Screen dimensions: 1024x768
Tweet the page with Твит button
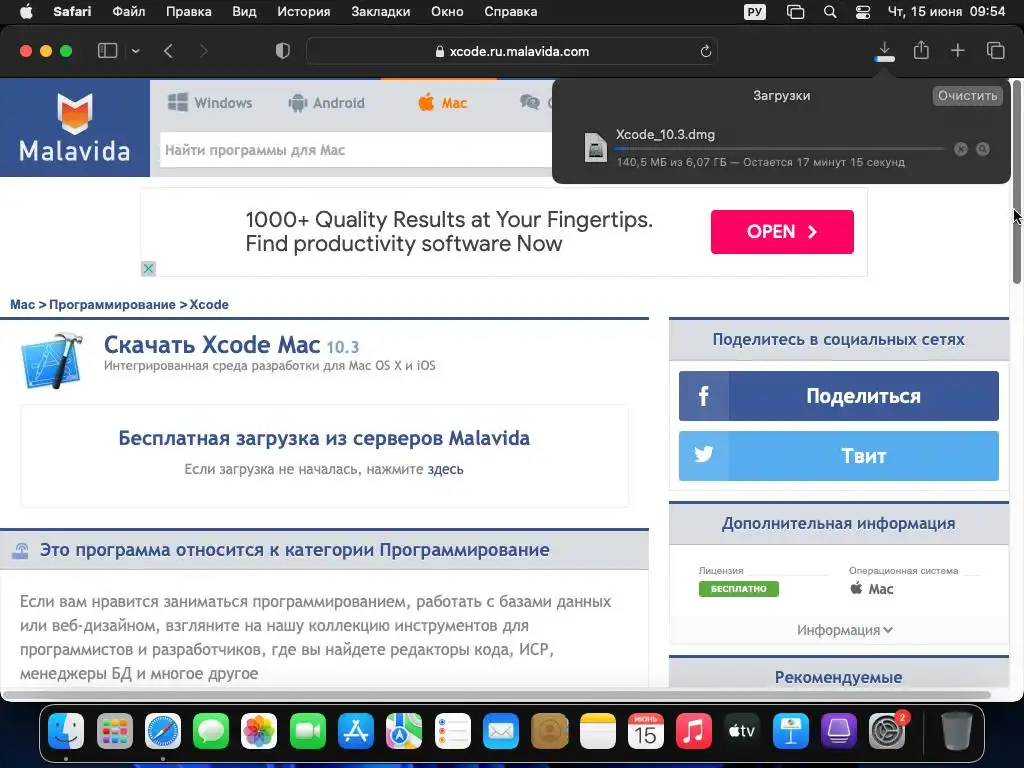click(x=839, y=456)
